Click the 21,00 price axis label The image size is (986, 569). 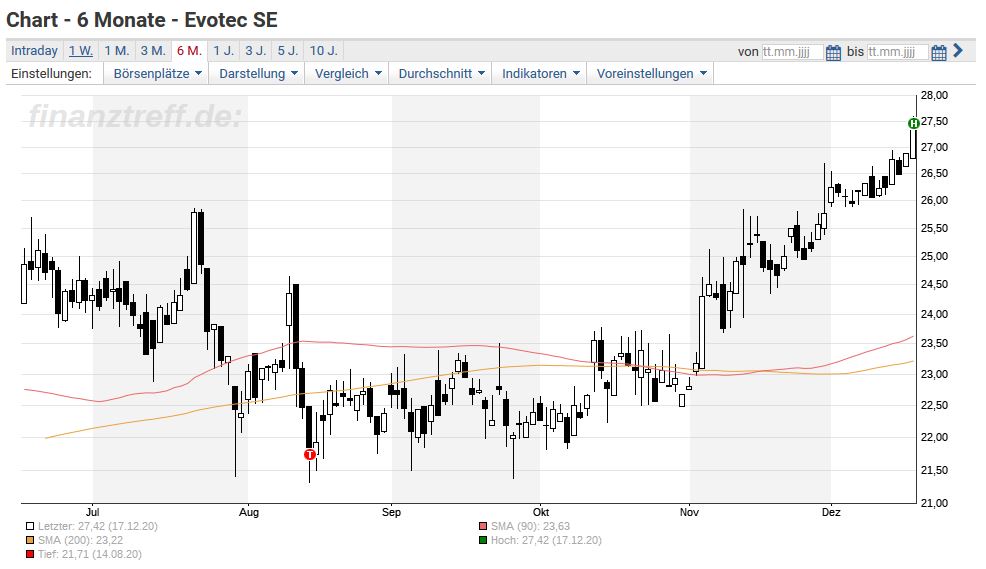[934, 503]
